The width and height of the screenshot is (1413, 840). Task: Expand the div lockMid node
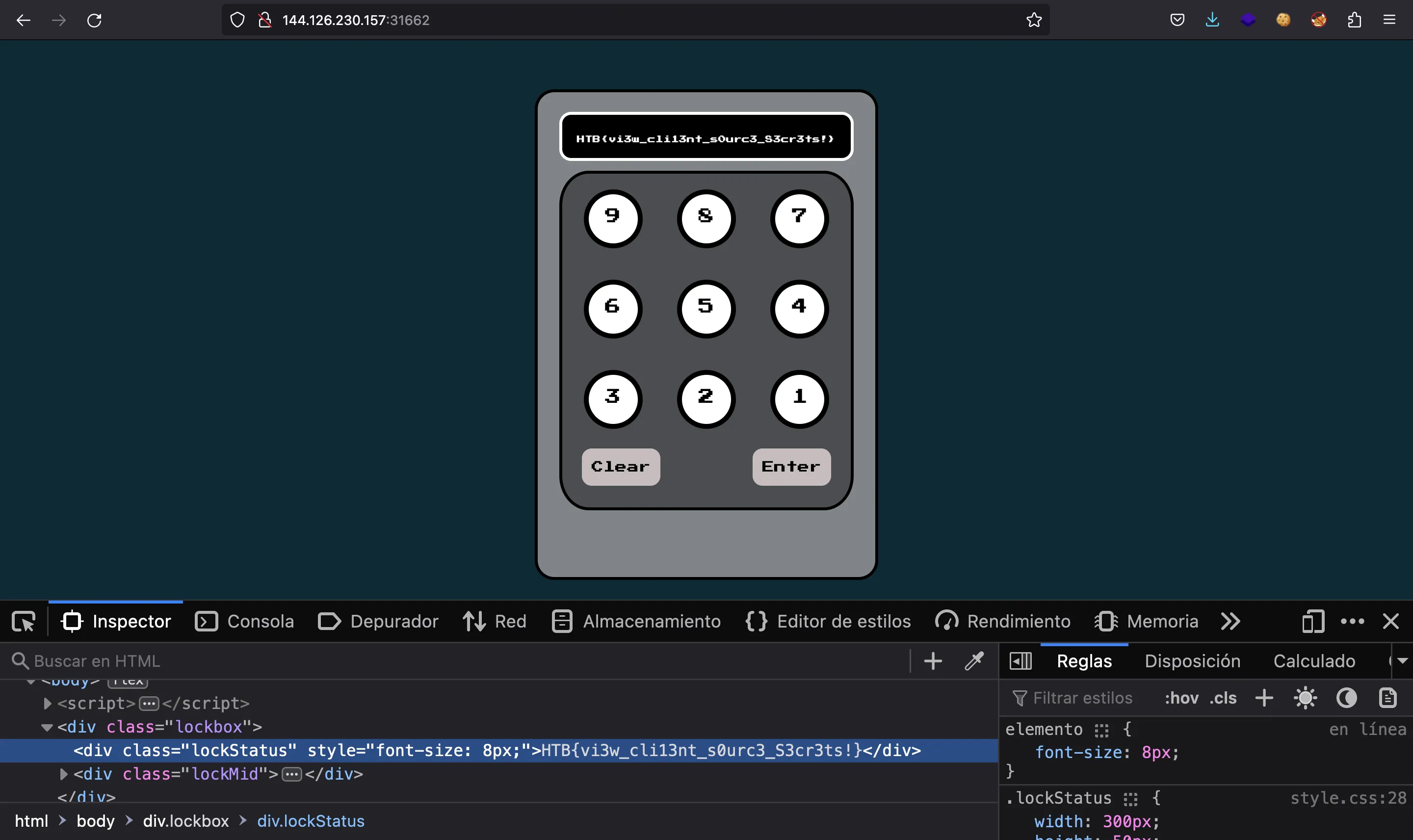[63, 774]
